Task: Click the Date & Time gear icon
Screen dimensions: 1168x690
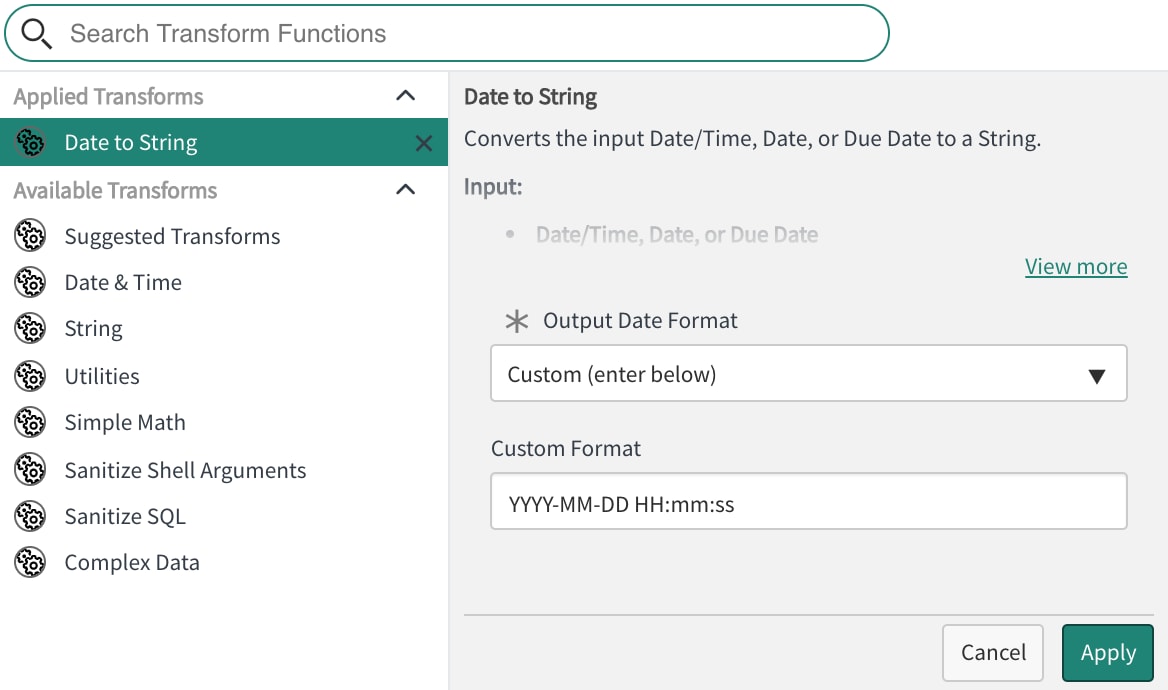Action: 30,282
